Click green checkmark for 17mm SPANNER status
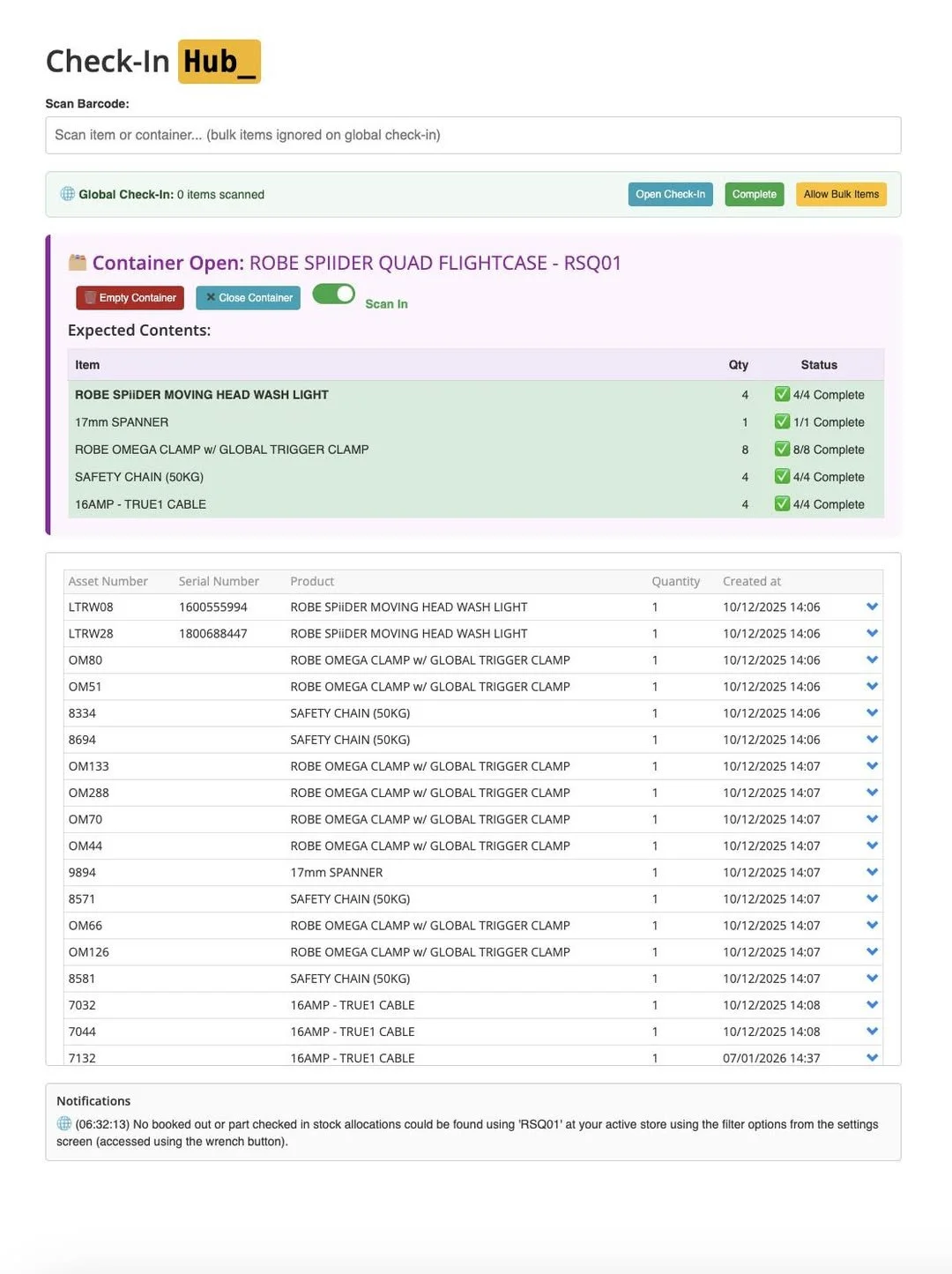The width and height of the screenshot is (952, 1274). pos(782,421)
